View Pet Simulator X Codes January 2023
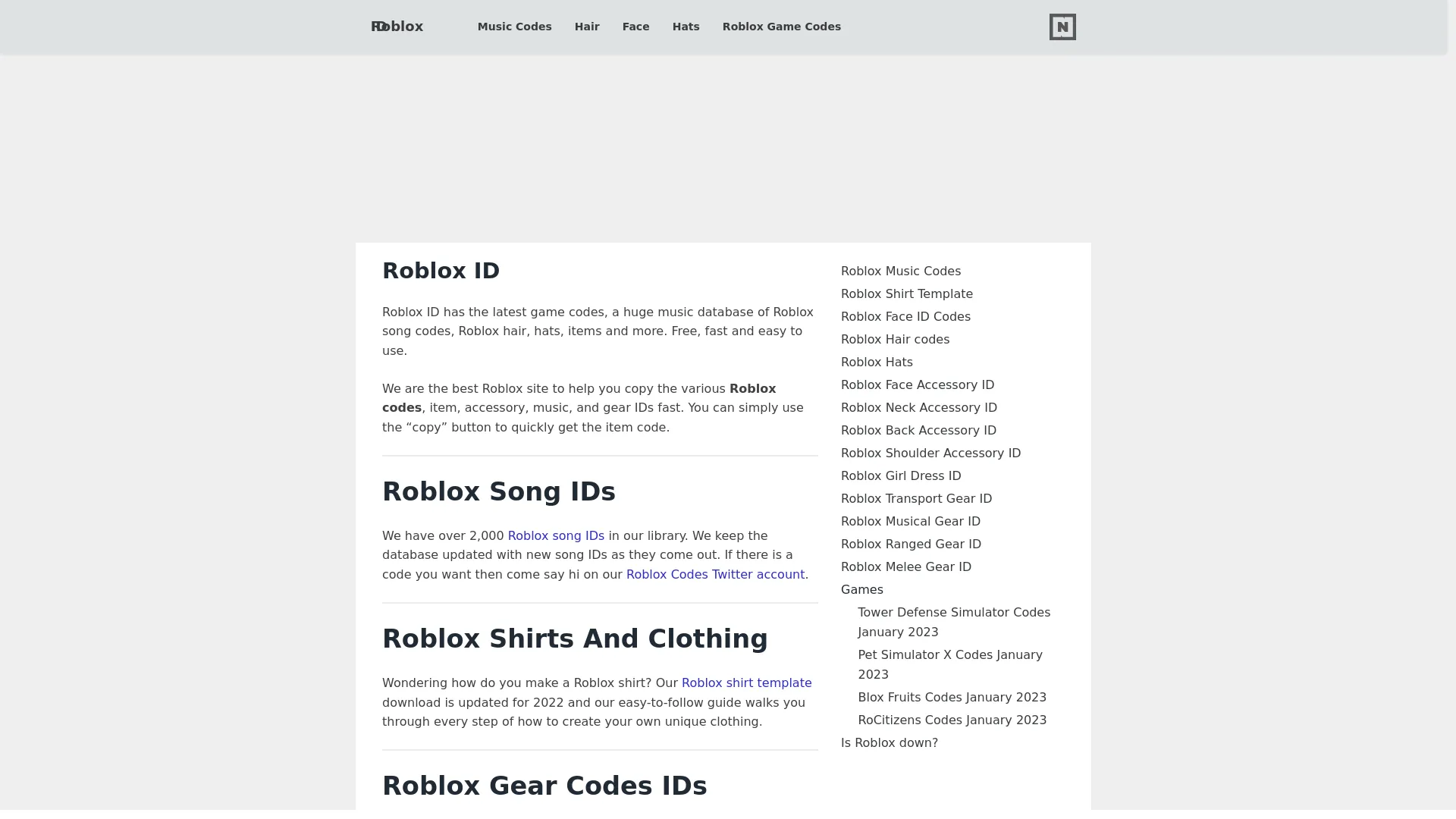This screenshot has width=1456, height=819. tap(950, 665)
